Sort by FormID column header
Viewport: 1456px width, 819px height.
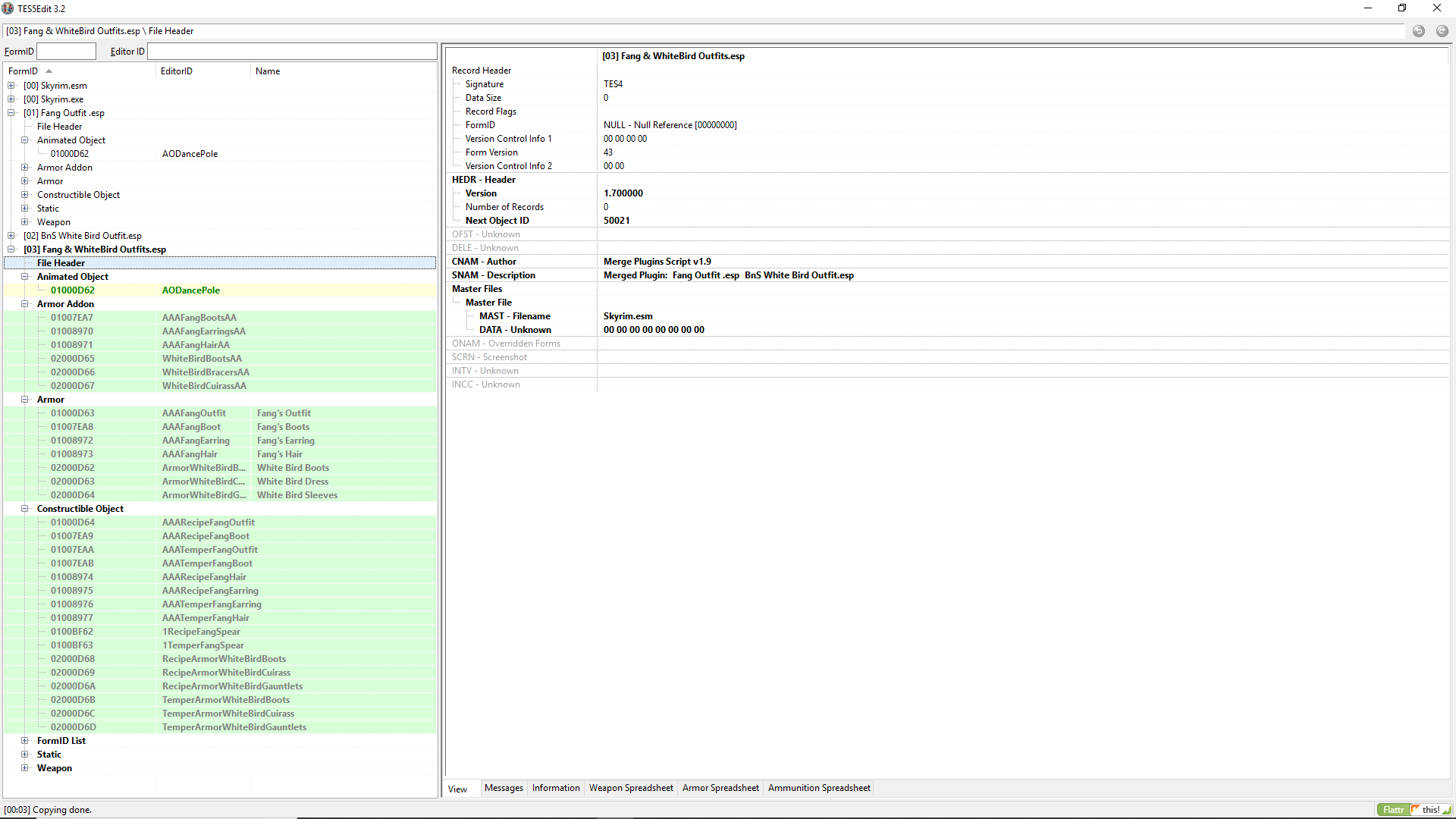coord(80,71)
